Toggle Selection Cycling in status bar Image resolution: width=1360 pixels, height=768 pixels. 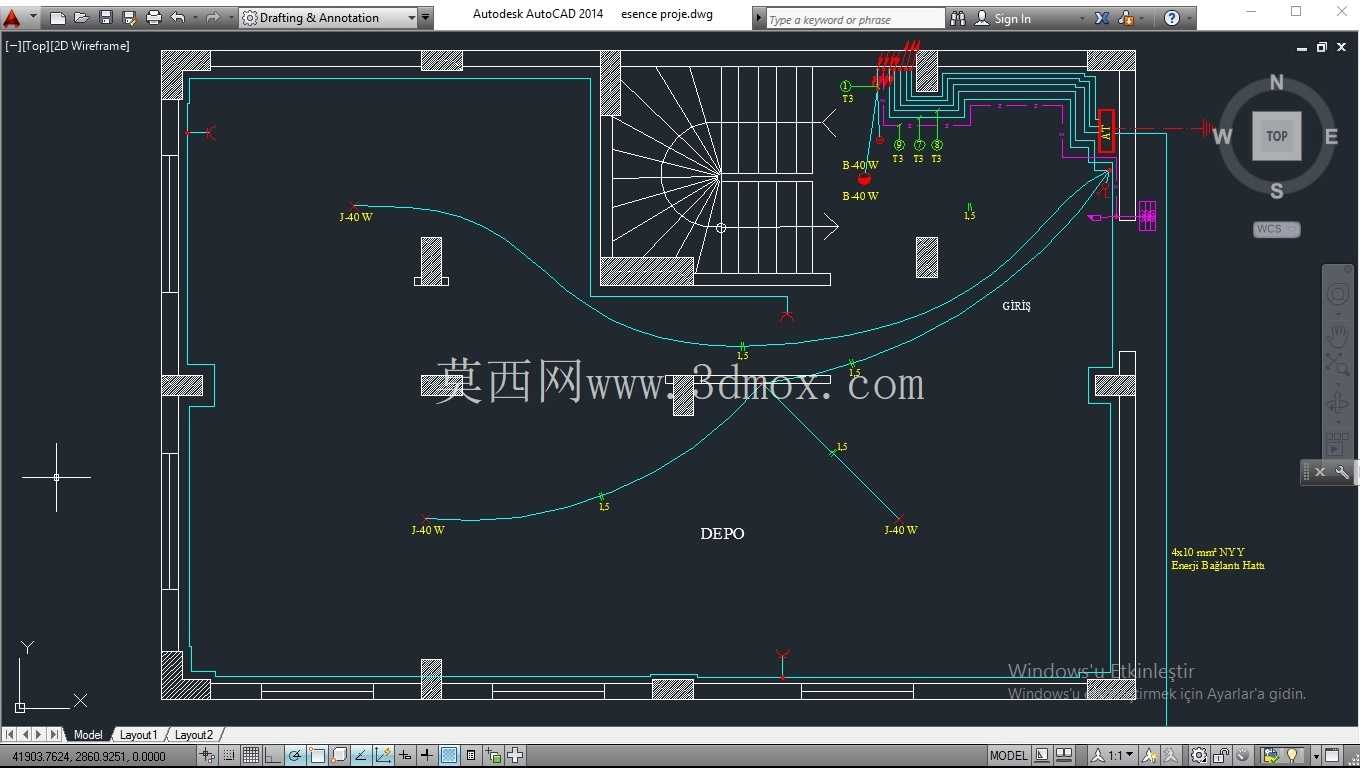494,755
